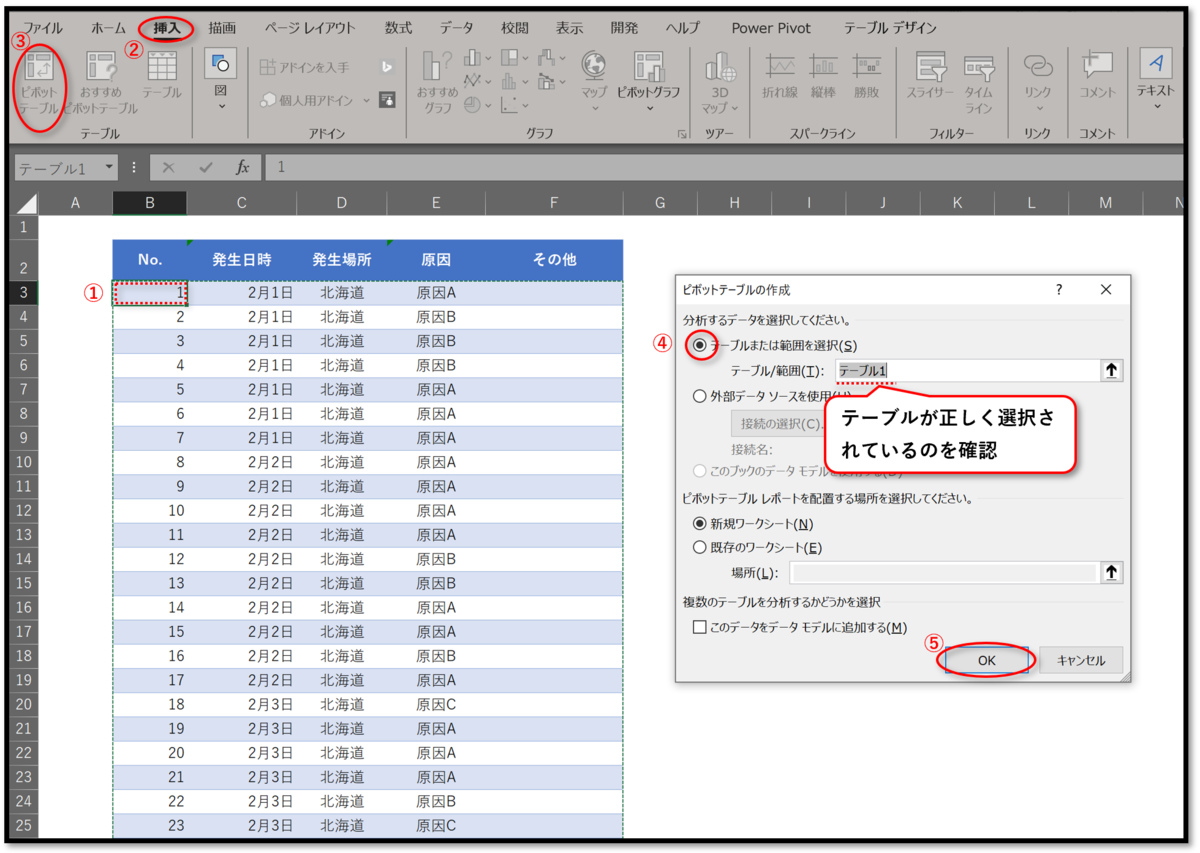
Task: Expand the リンク dropdown
Action: 1038,107
